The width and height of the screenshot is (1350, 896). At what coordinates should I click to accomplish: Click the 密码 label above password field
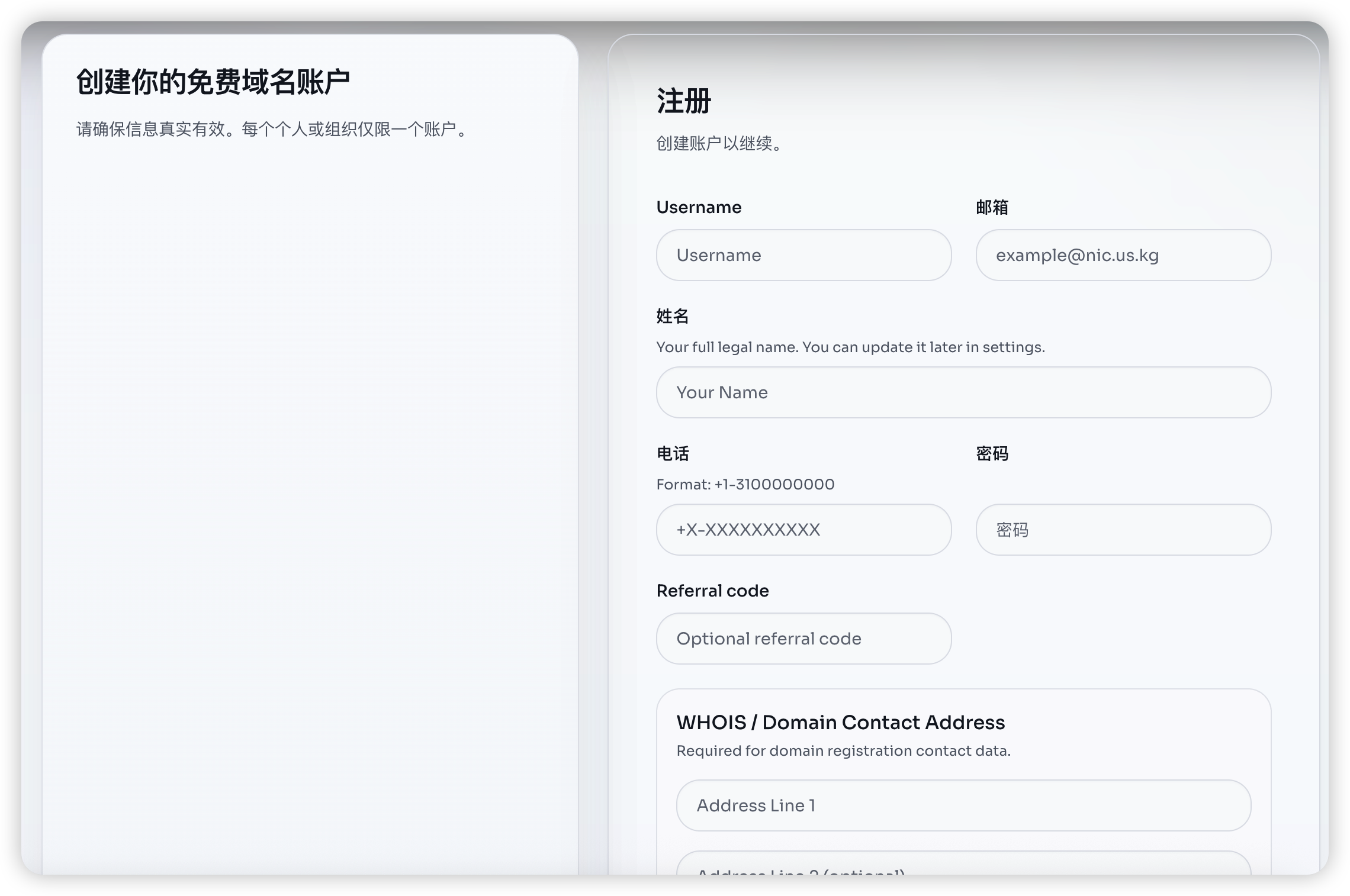coord(992,453)
